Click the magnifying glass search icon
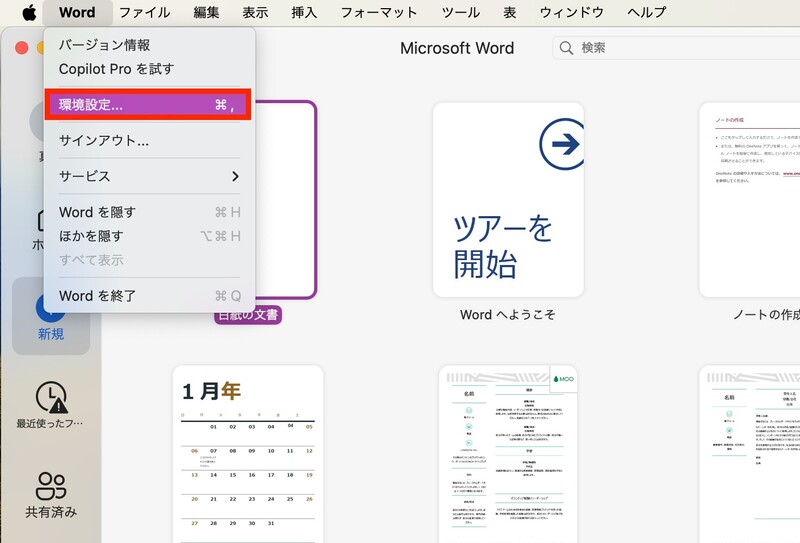The height and width of the screenshot is (543, 800). 566,48
